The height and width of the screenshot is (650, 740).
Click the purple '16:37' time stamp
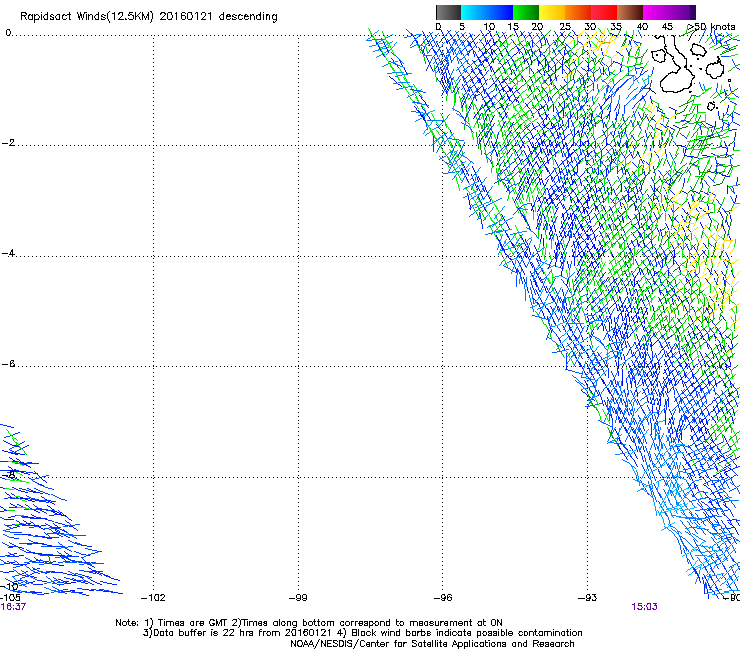(13, 607)
